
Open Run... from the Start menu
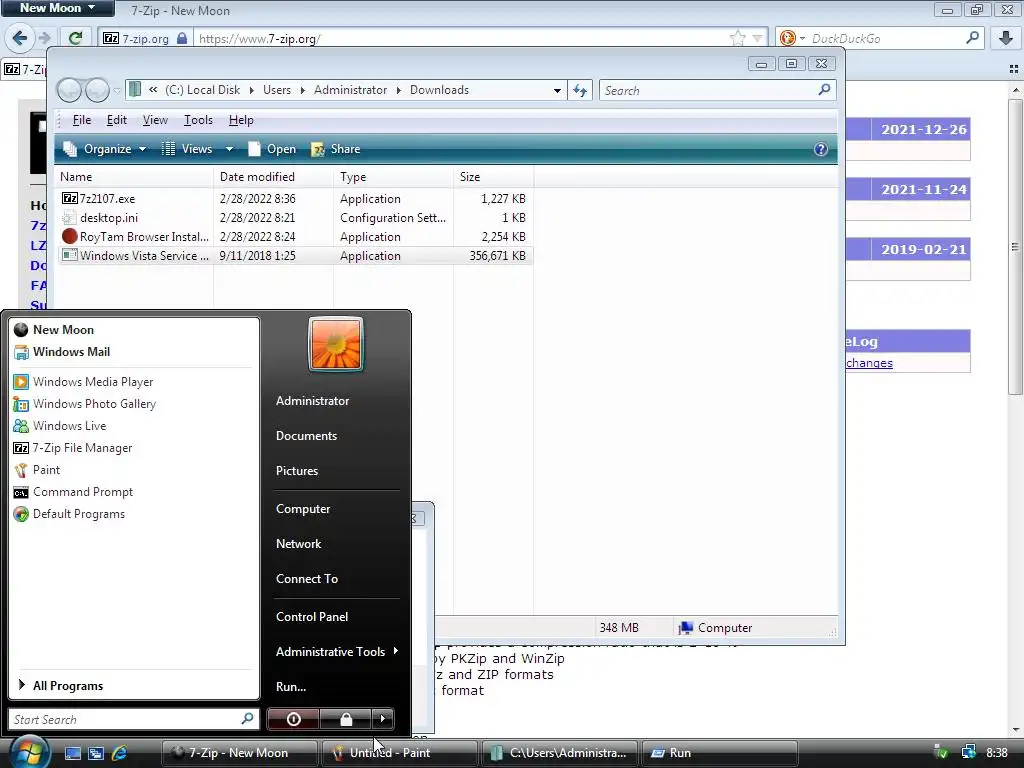click(x=291, y=686)
